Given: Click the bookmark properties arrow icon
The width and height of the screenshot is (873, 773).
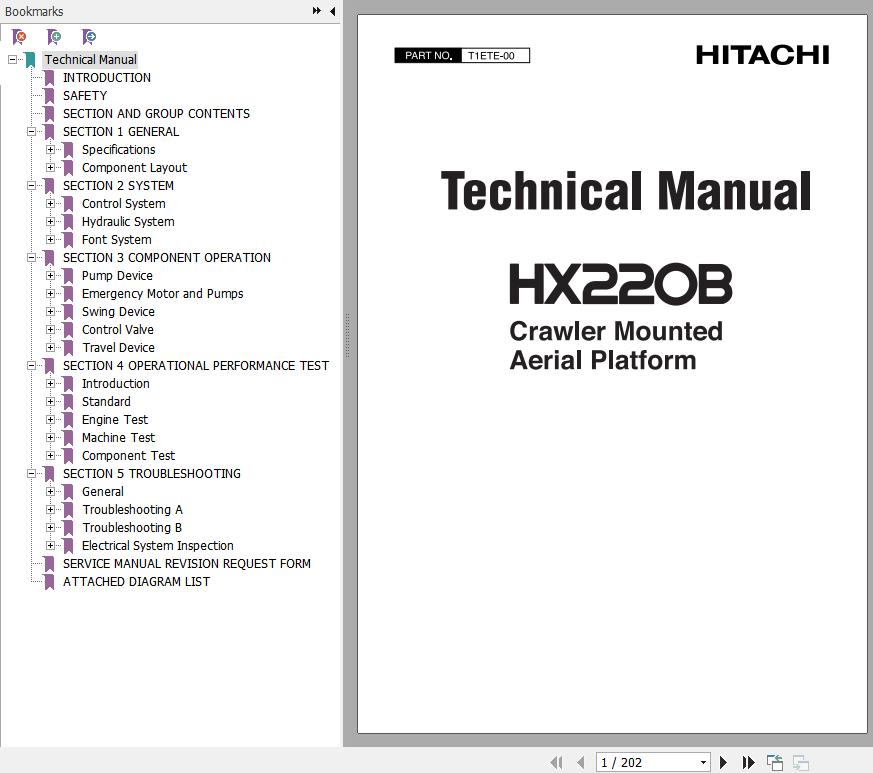Looking at the screenshot, I should click(x=89, y=37).
